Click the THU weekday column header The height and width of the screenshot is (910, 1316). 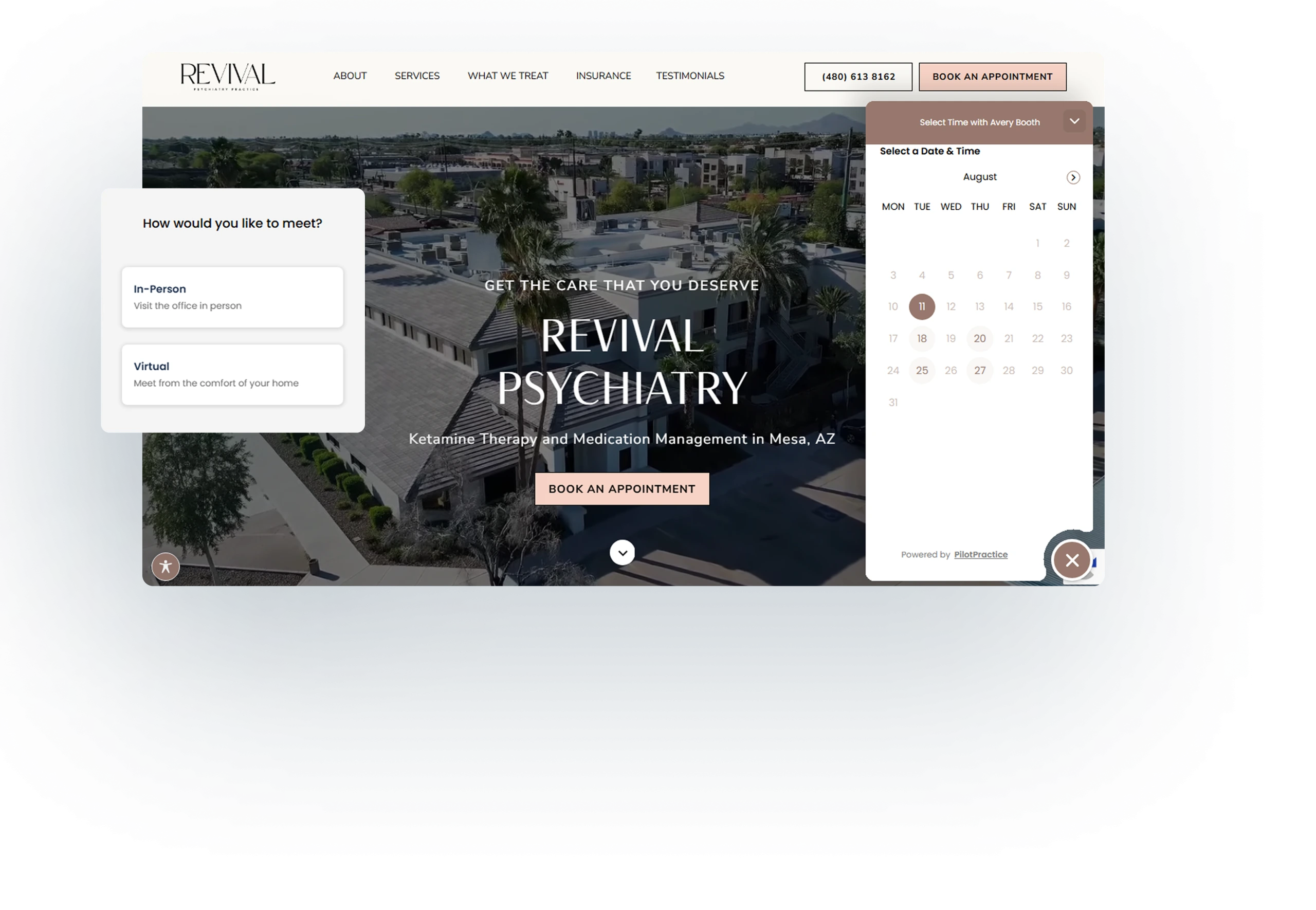point(979,206)
